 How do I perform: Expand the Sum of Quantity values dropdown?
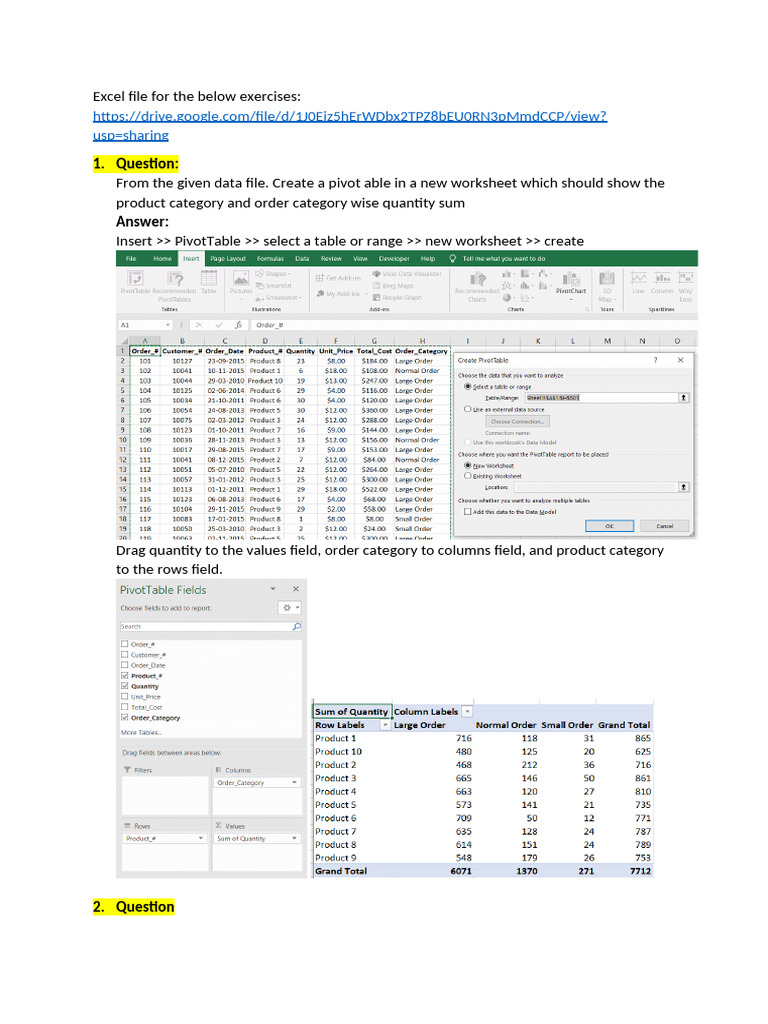tap(294, 839)
